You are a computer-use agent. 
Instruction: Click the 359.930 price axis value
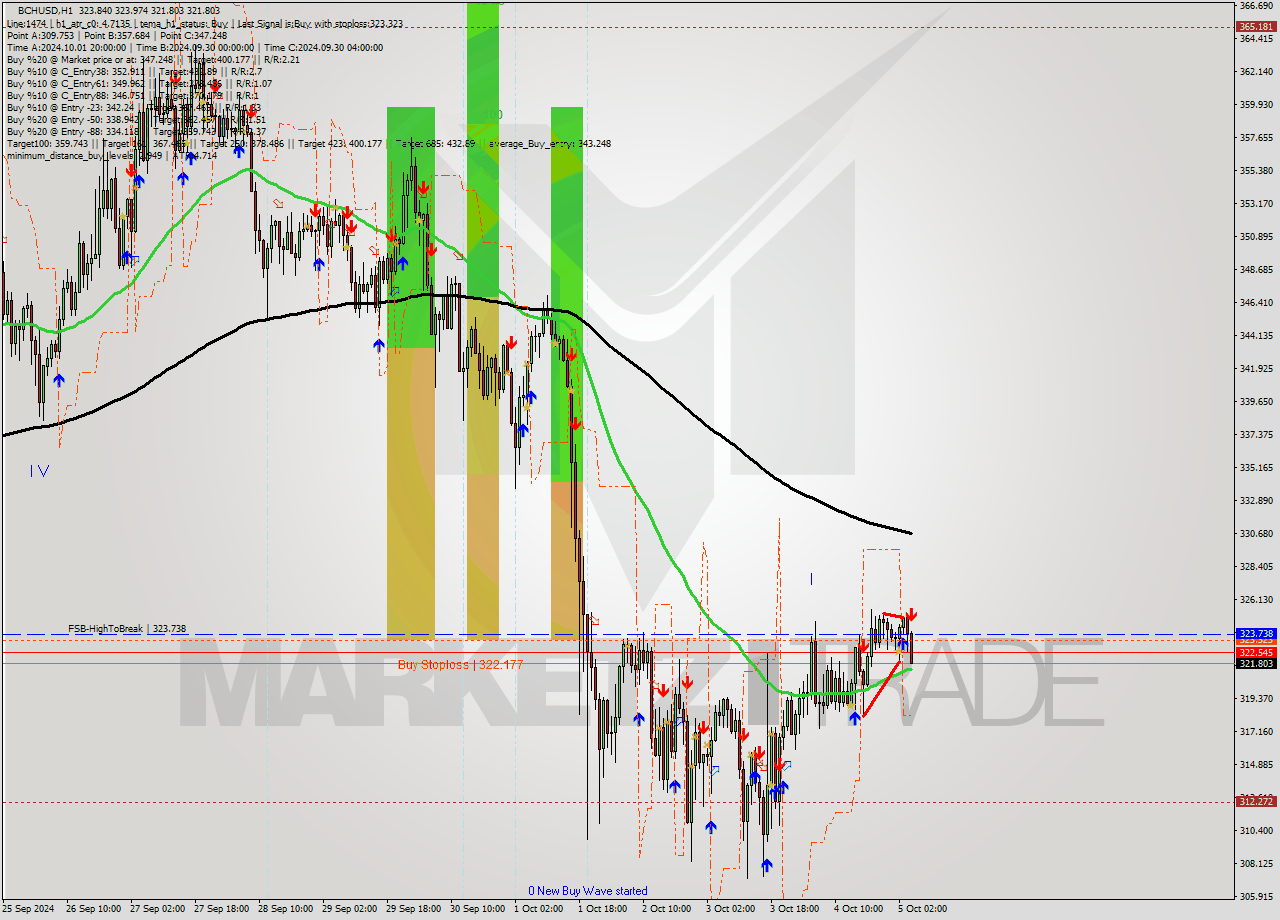pyautogui.click(x=1255, y=104)
